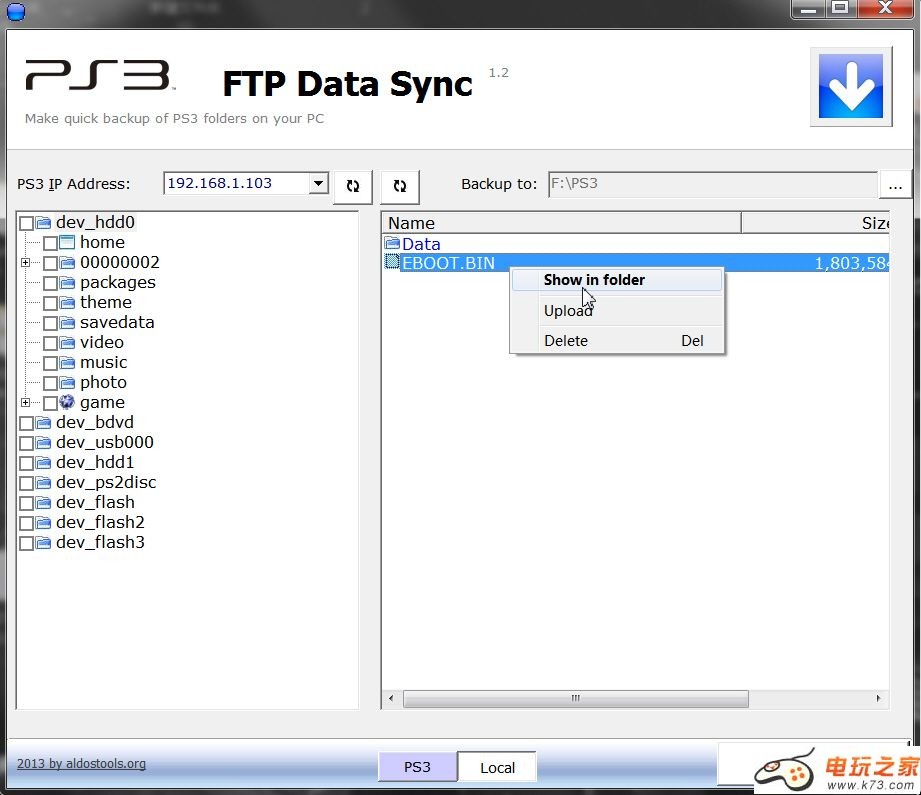
Task: Click the browse button for backup path
Action: click(x=895, y=185)
